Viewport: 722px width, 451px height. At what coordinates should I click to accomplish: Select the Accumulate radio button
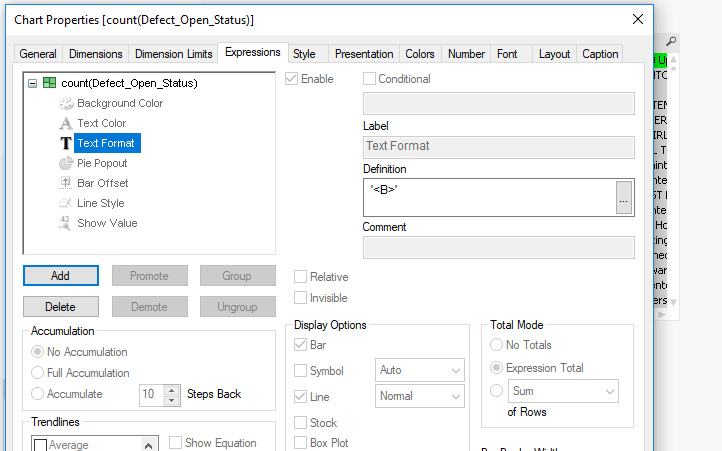tap(37, 394)
